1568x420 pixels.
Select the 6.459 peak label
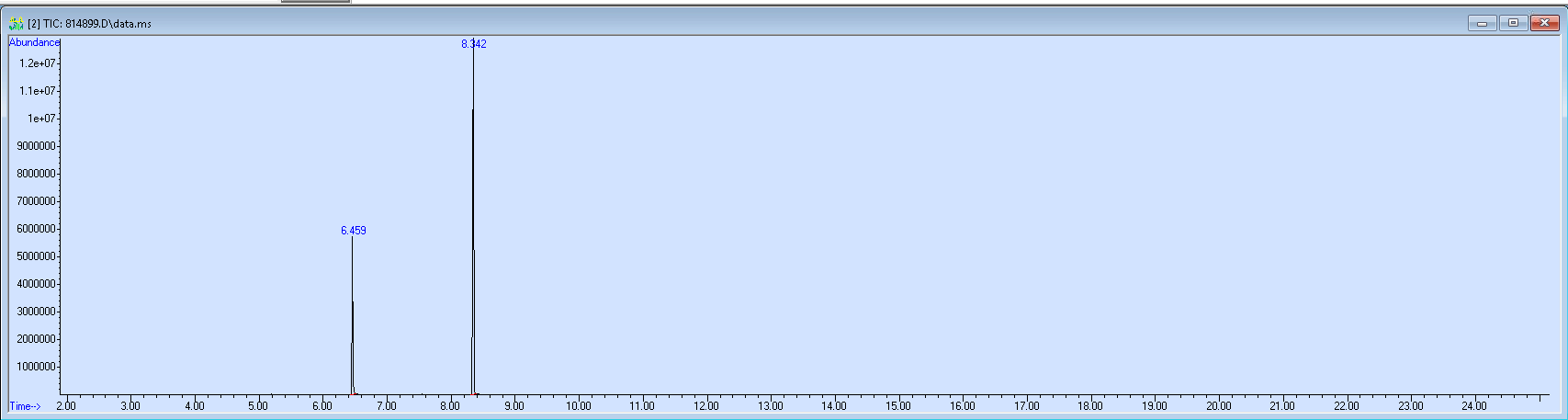pyautogui.click(x=354, y=231)
